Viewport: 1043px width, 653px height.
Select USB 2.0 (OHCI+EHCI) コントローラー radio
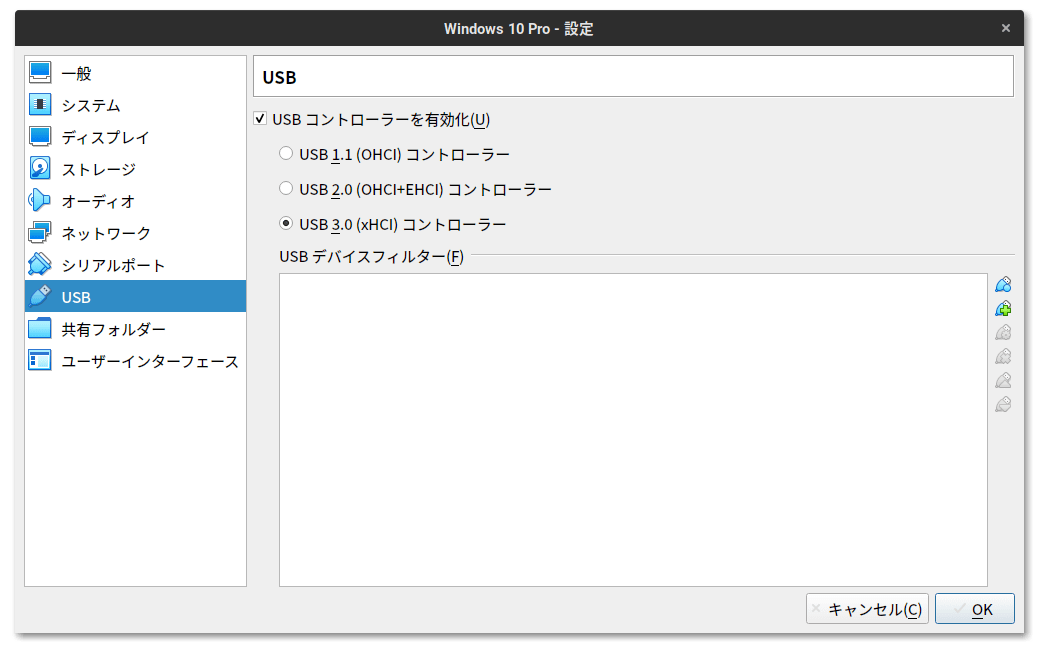[286, 189]
